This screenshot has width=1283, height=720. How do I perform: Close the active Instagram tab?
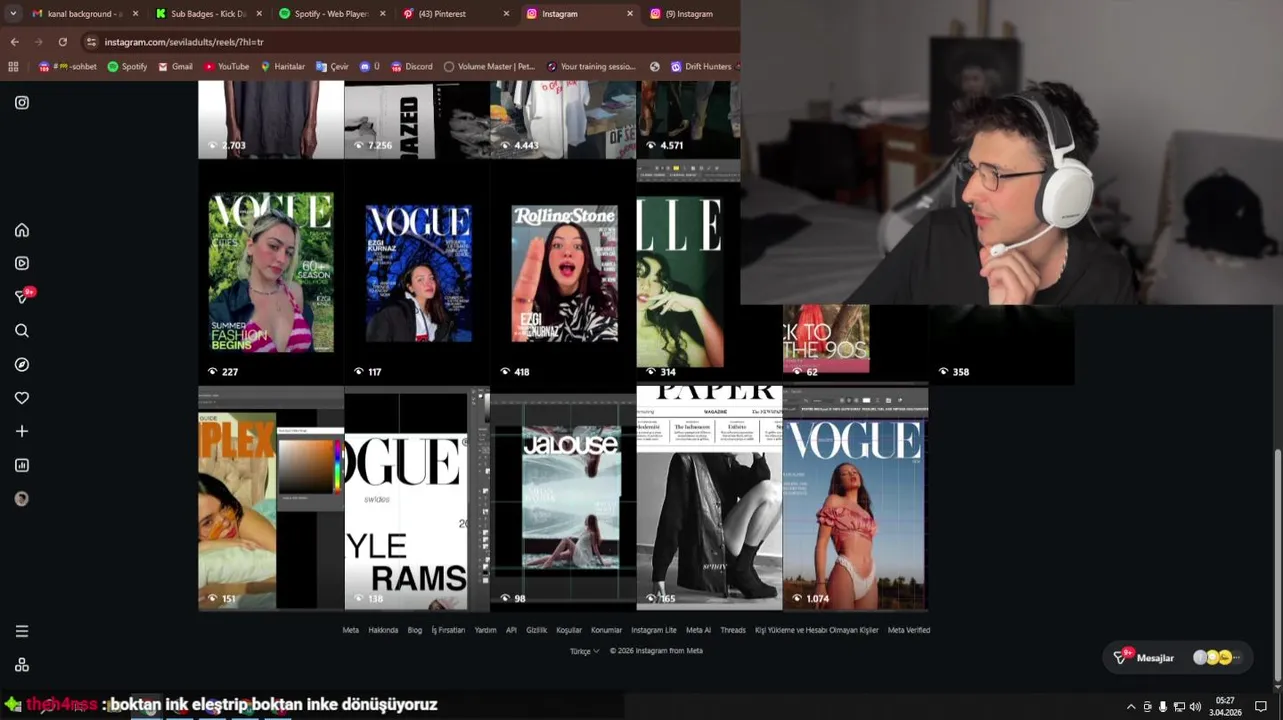(x=630, y=14)
